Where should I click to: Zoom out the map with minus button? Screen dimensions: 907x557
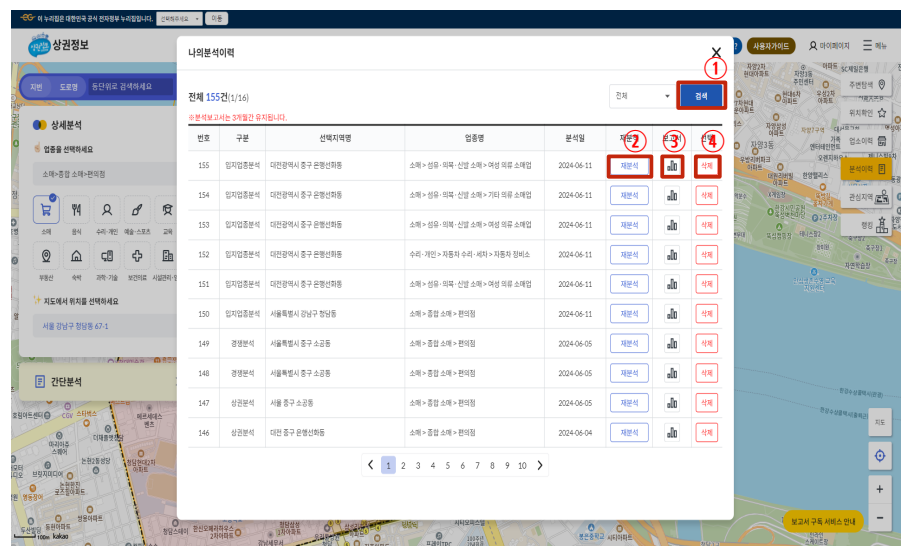click(880, 518)
